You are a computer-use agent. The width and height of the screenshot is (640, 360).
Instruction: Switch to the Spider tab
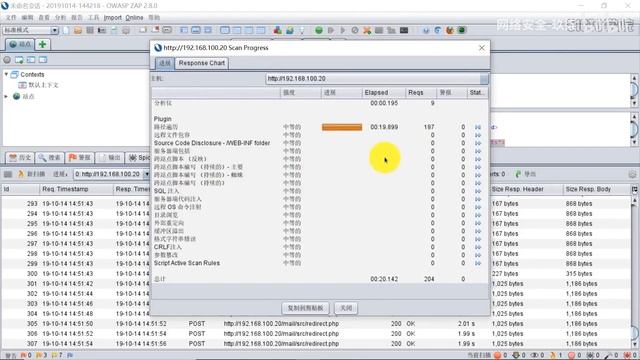pyautogui.click(x=139, y=158)
